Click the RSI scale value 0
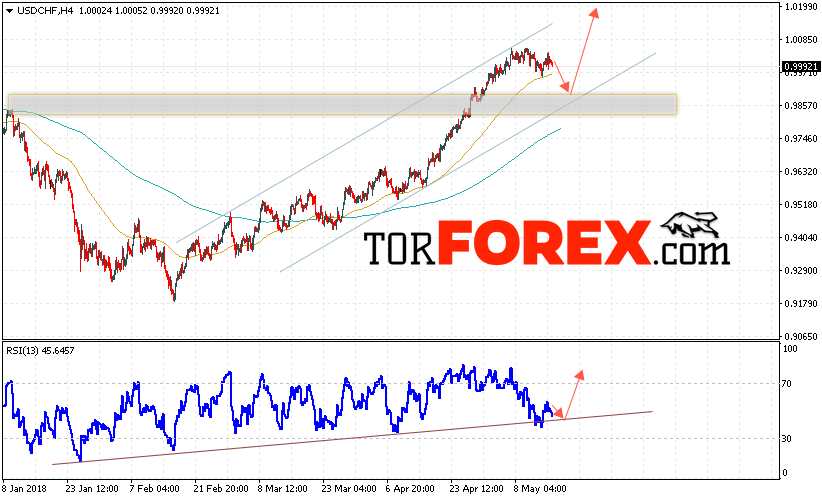The width and height of the screenshot is (822, 500). coord(785,473)
